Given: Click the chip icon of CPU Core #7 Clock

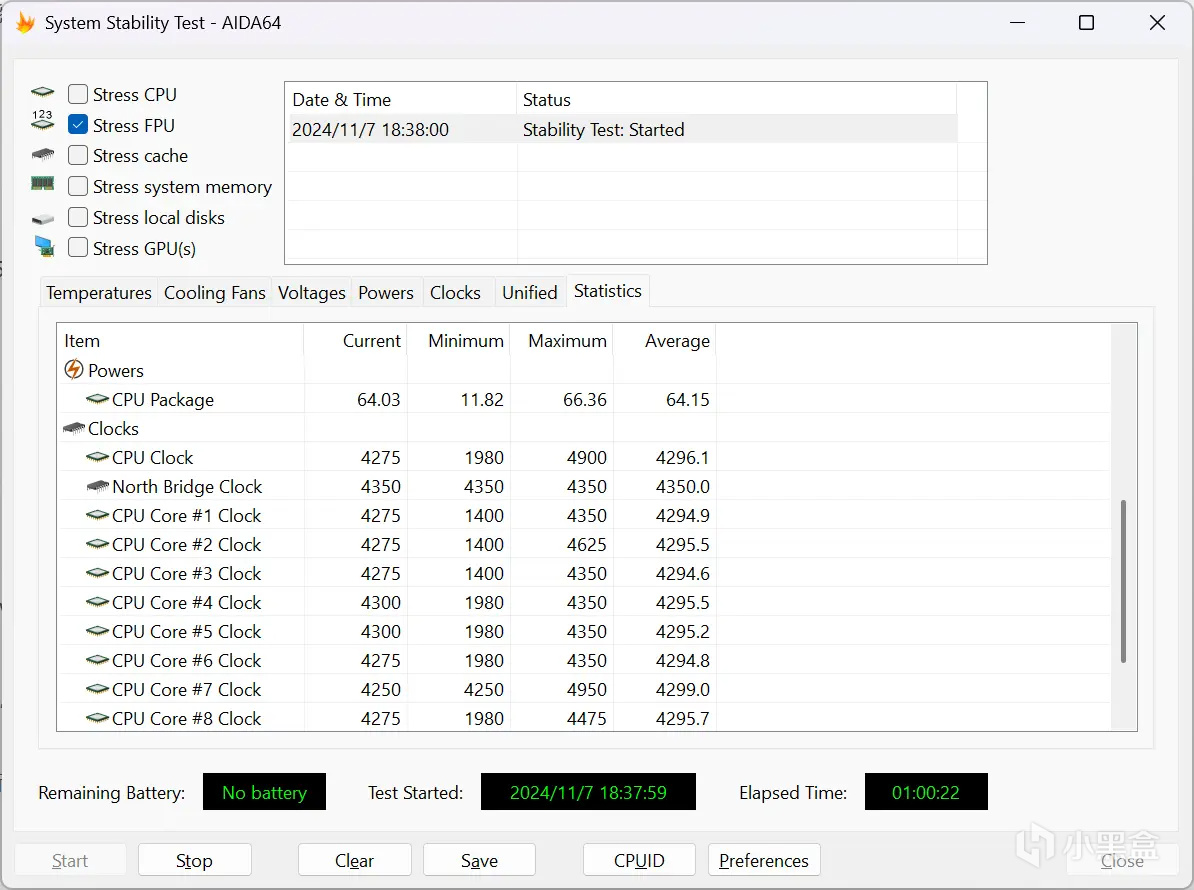Looking at the screenshot, I should pyautogui.click(x=97, y=688).
